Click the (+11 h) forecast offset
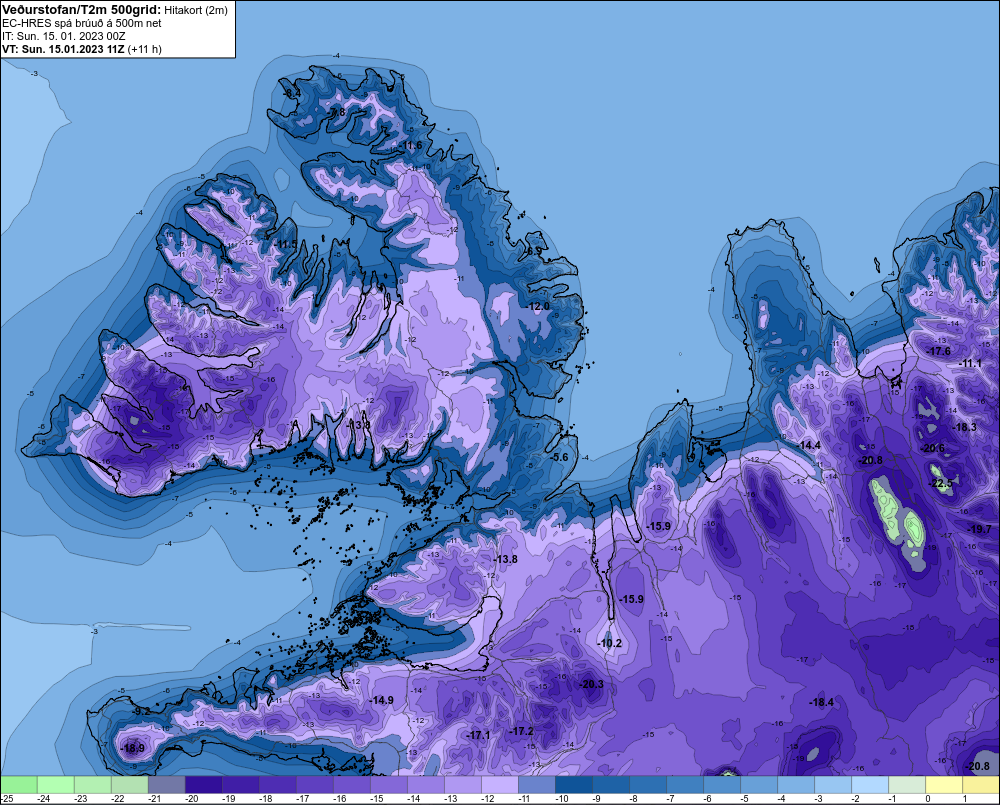1000x805 pixels. point(145,49)
